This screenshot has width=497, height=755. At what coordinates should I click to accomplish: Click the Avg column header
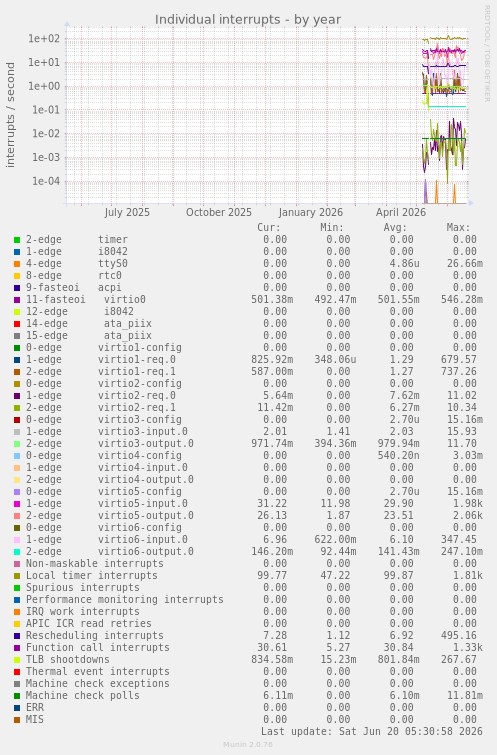(395, 227)
